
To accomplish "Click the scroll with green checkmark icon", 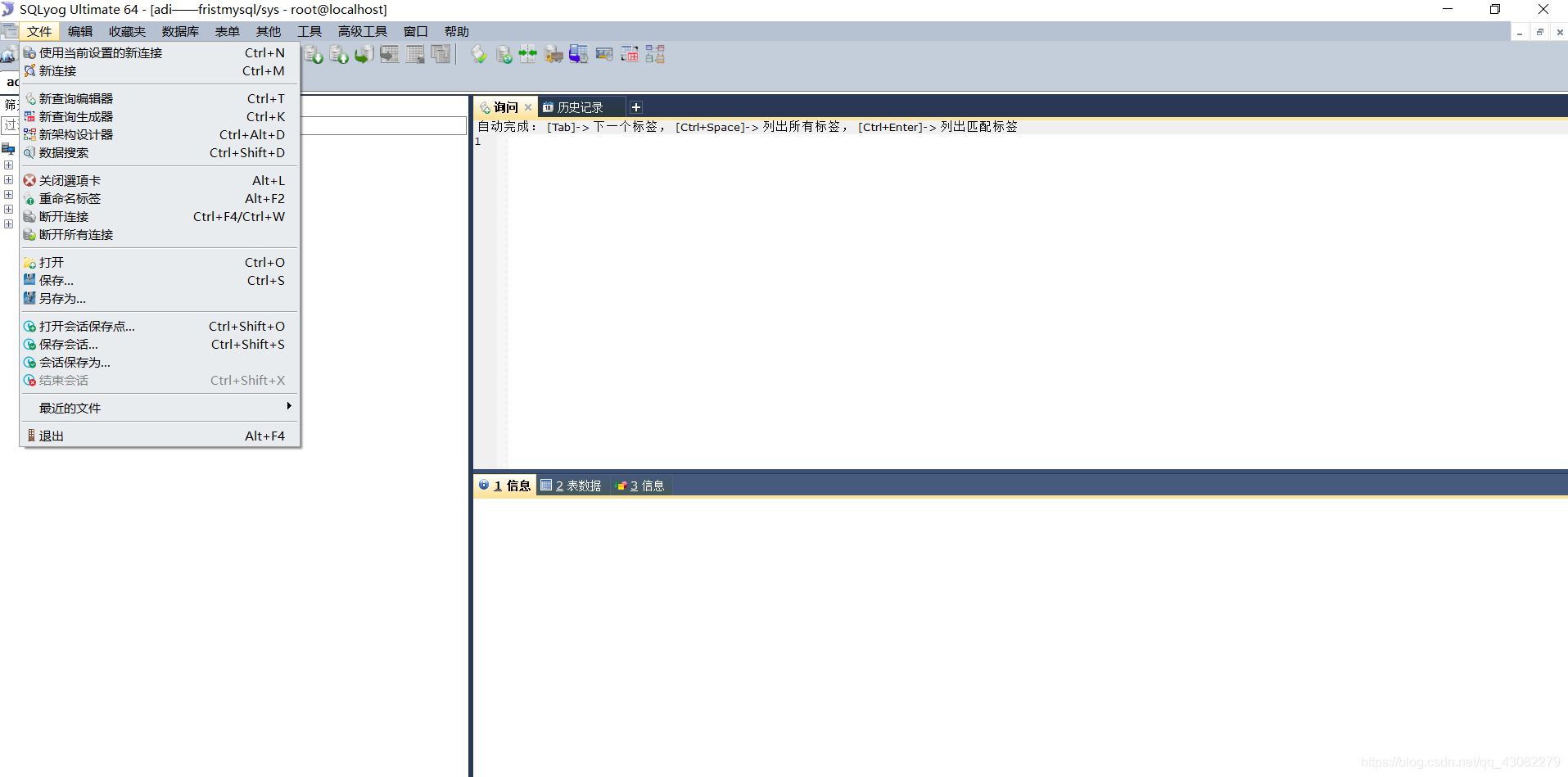I will pos(479,55).
